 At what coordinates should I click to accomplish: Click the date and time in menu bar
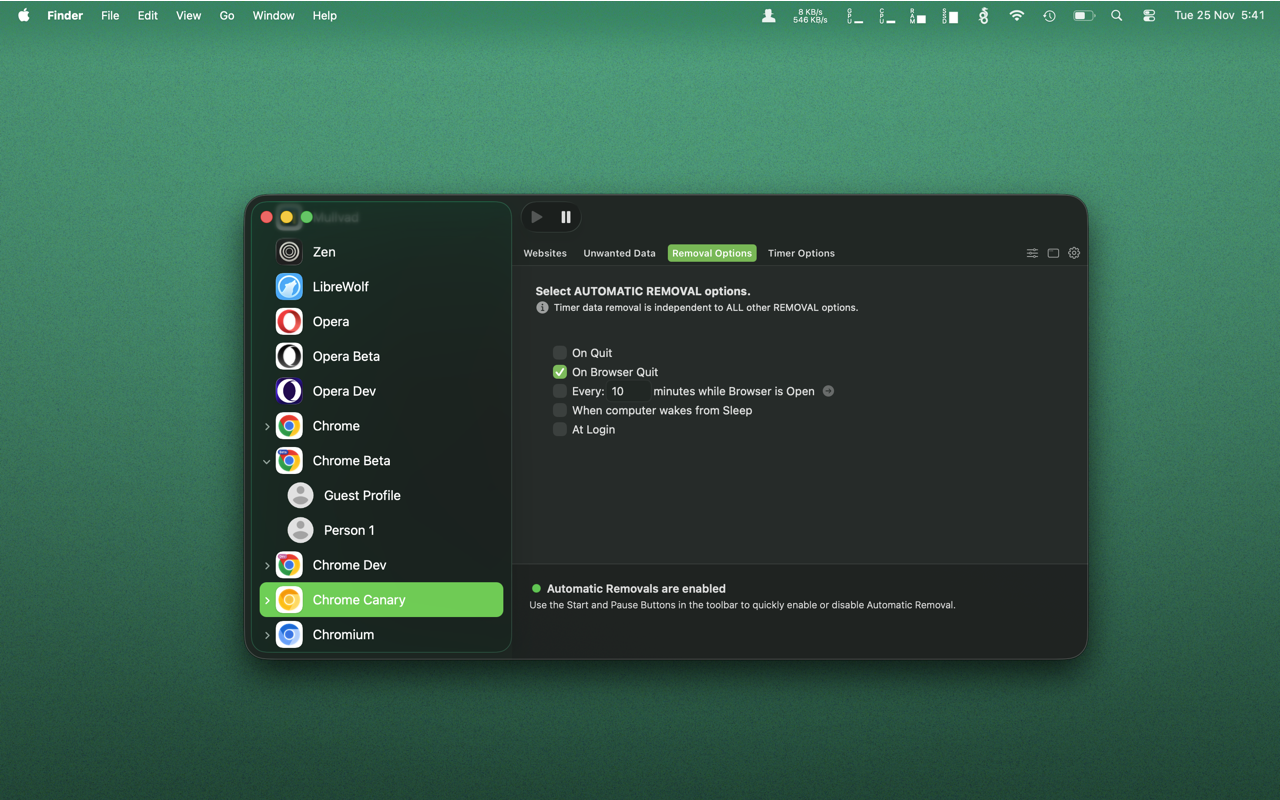1219,16
